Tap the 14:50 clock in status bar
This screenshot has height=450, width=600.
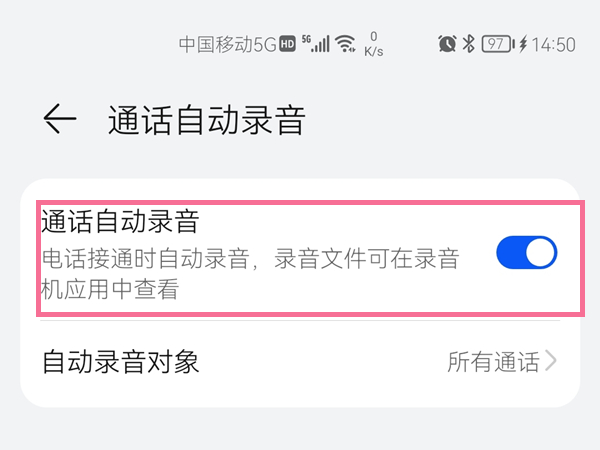(553, 44)
